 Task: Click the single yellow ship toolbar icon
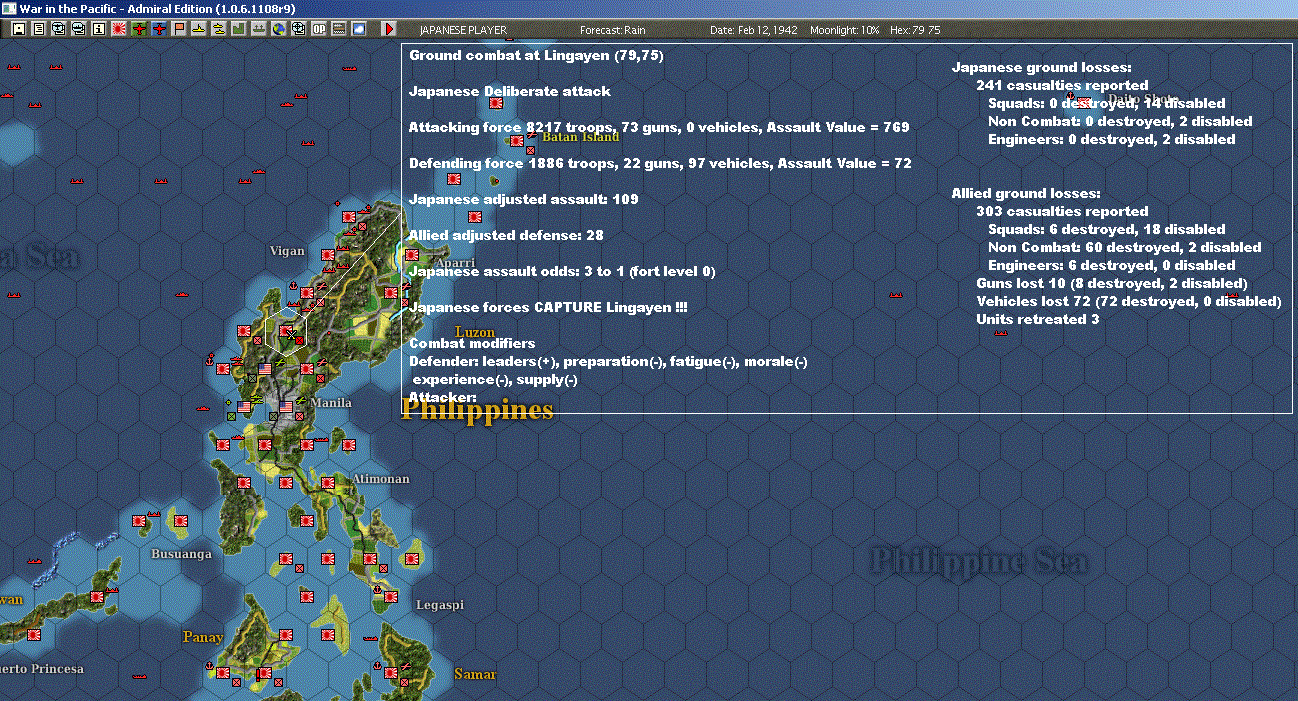point(199,29)
